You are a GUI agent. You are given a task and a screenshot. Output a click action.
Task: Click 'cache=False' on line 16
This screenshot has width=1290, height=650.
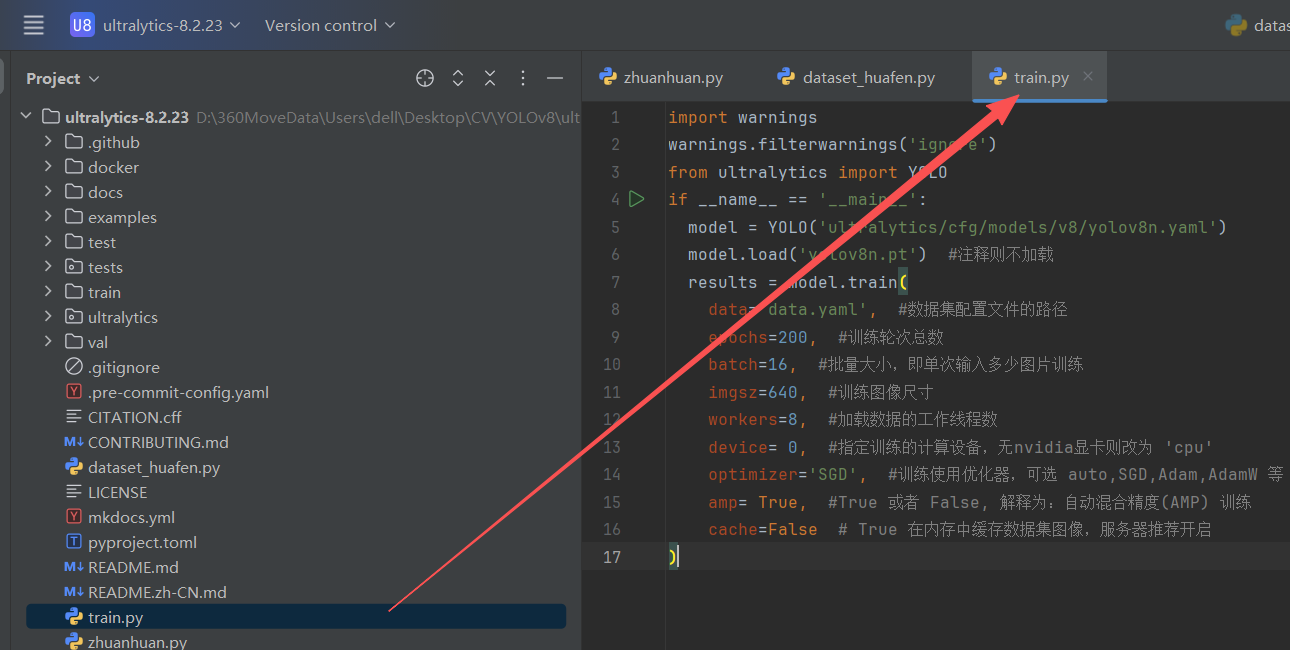[763, 530]
